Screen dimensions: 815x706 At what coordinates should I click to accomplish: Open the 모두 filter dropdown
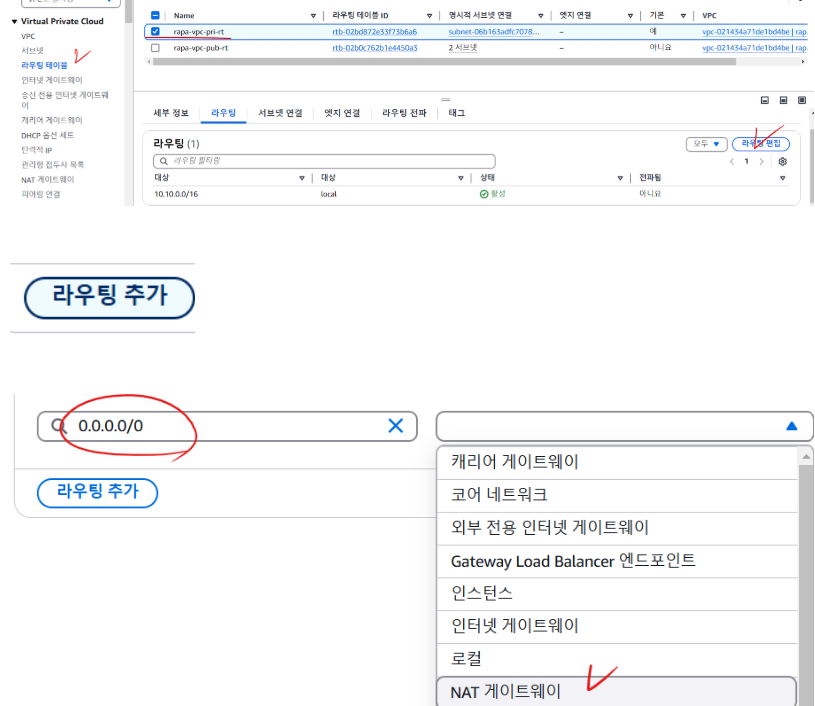pyautogui.click(x=706, y=144)
